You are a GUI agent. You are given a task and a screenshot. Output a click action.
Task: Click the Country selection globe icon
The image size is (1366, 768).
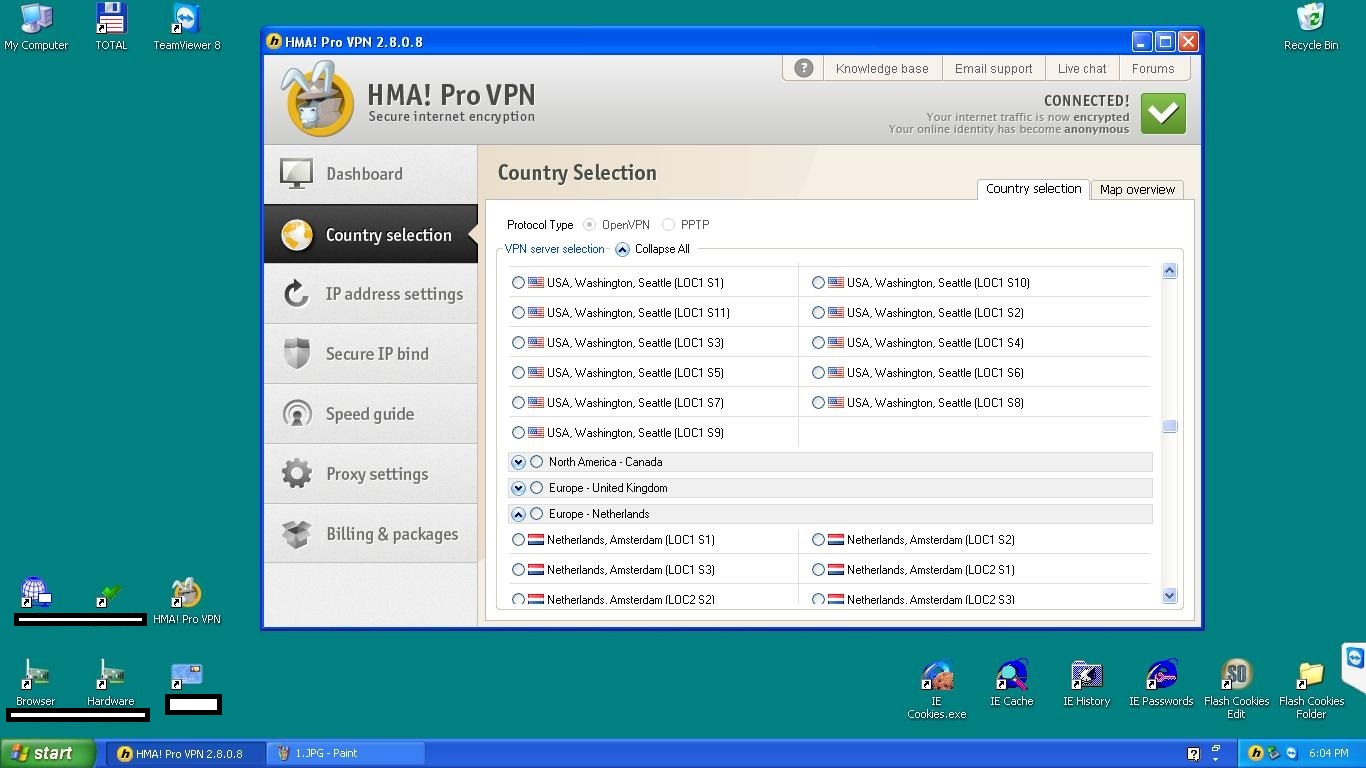[x=296, y=235]
